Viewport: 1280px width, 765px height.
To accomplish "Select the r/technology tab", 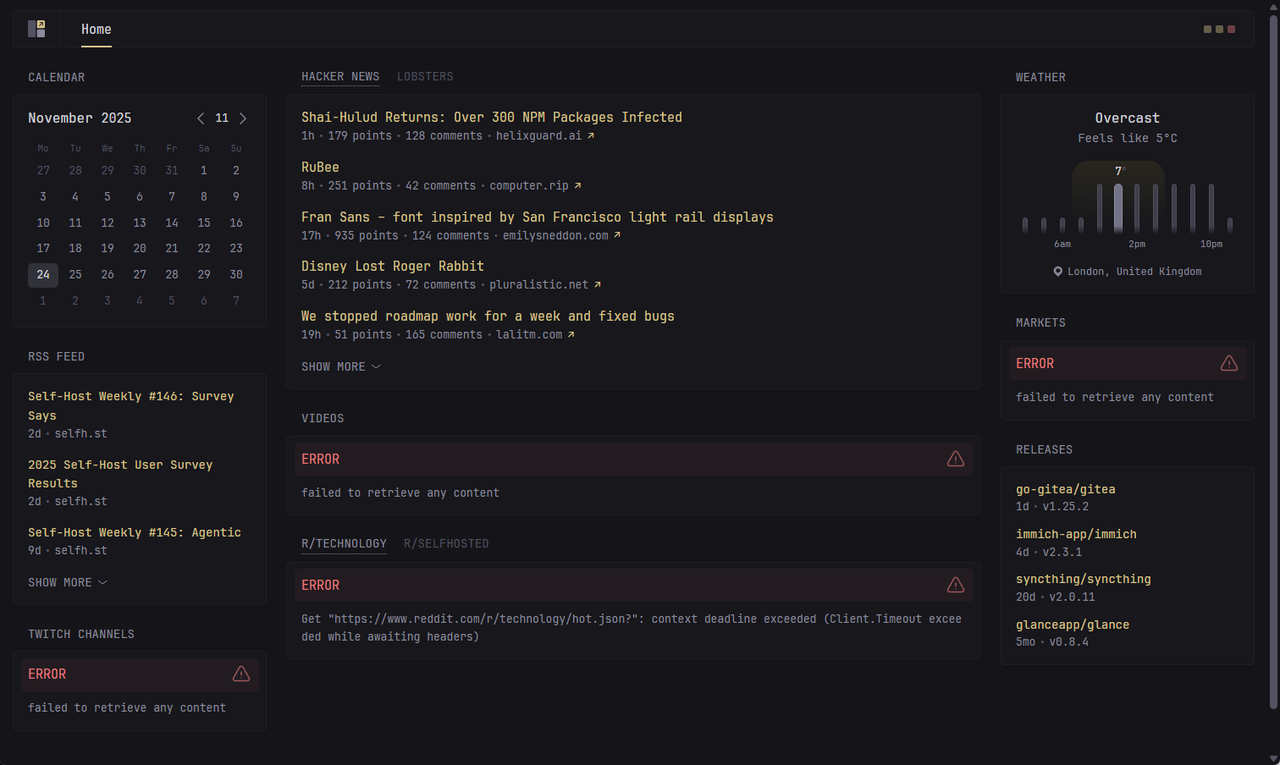I will coord(344,544).
